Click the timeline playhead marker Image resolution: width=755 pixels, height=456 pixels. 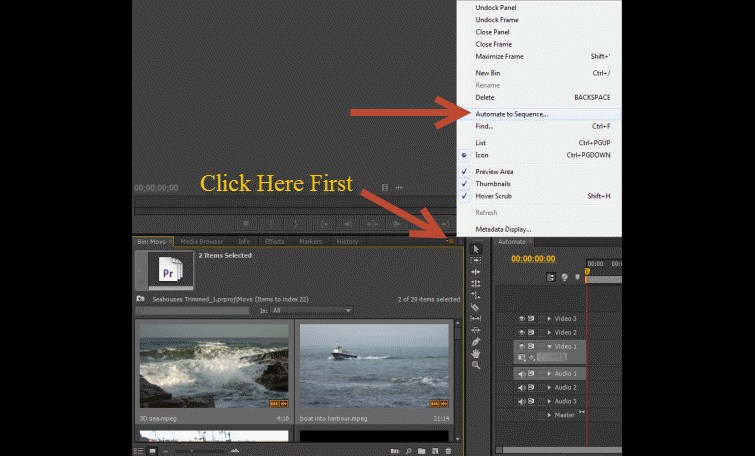(587, 272)
